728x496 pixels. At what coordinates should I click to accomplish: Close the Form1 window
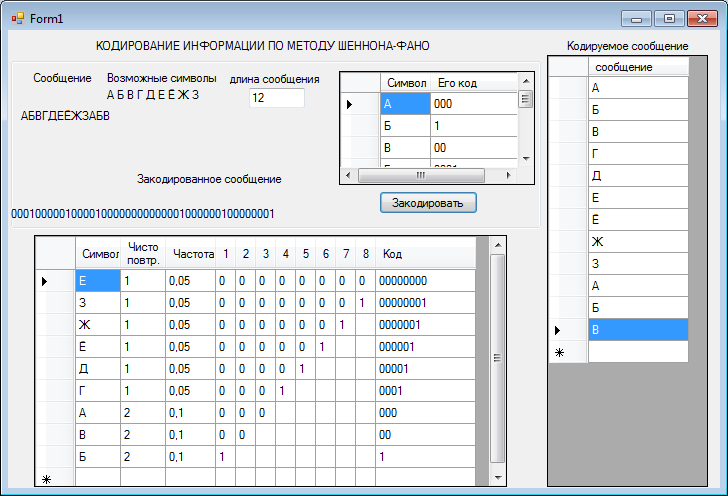point(702,19)
